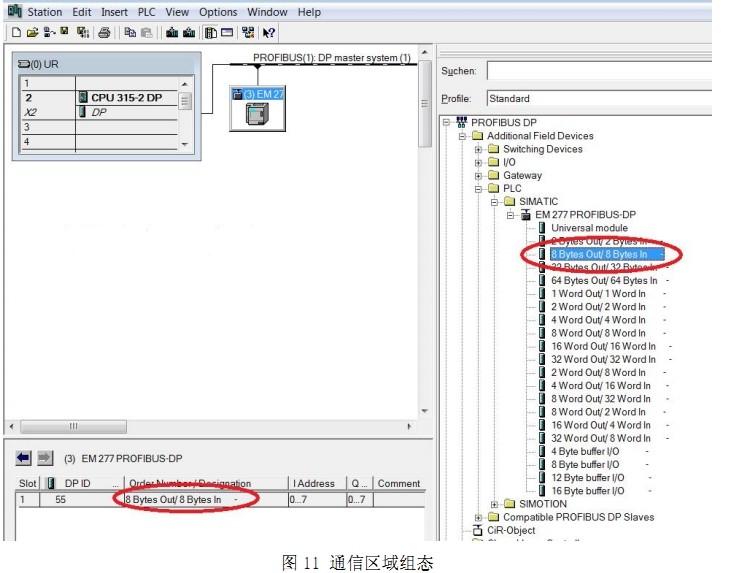This screenshot has width=731, height=573.
Task: Click the station window vertical scroll-down arrow
Action: point(425,411)
